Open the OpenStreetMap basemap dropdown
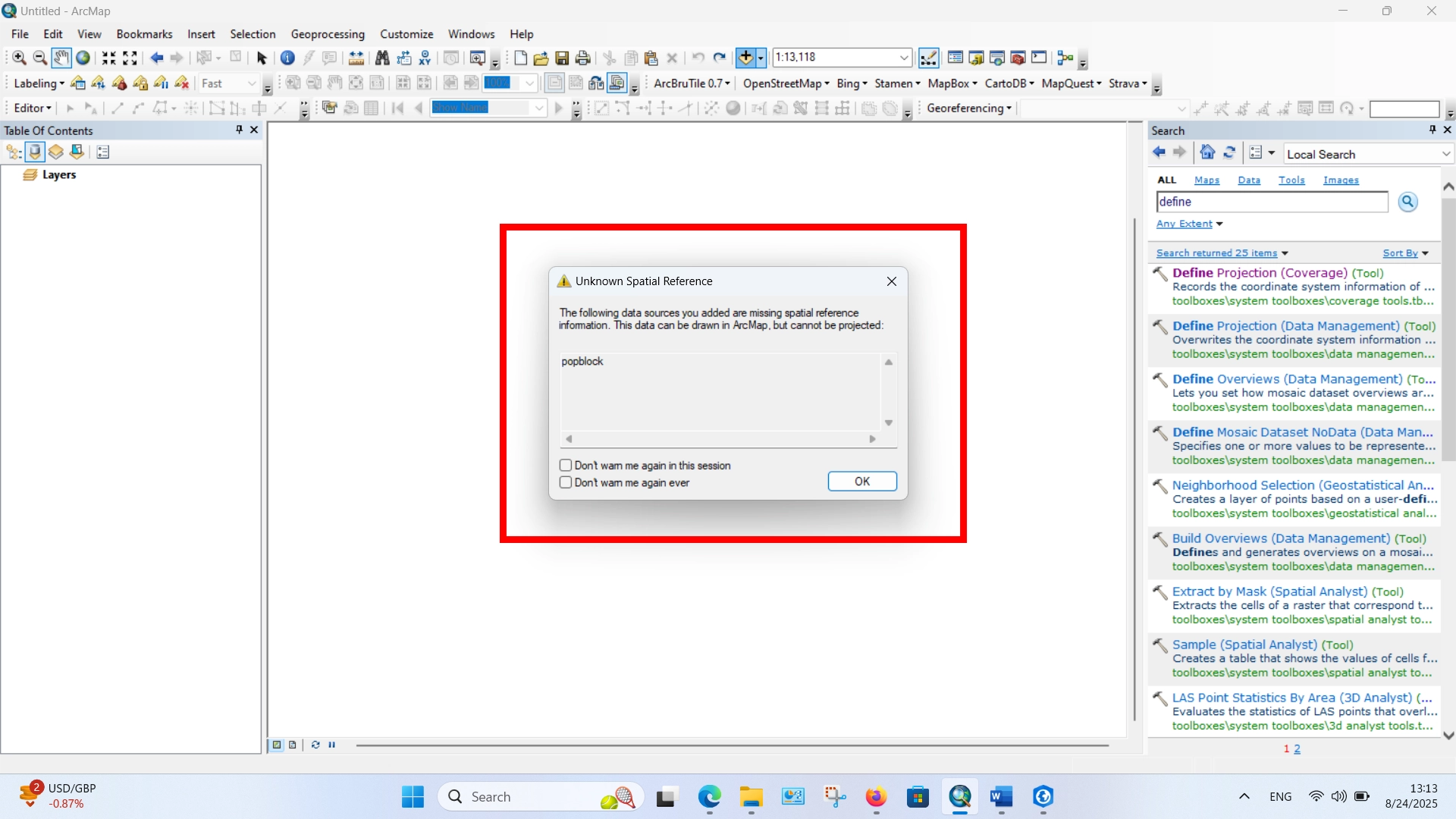Image resolution: width=1456 pixels, height=819 pixels. click(x=786, y=83)
